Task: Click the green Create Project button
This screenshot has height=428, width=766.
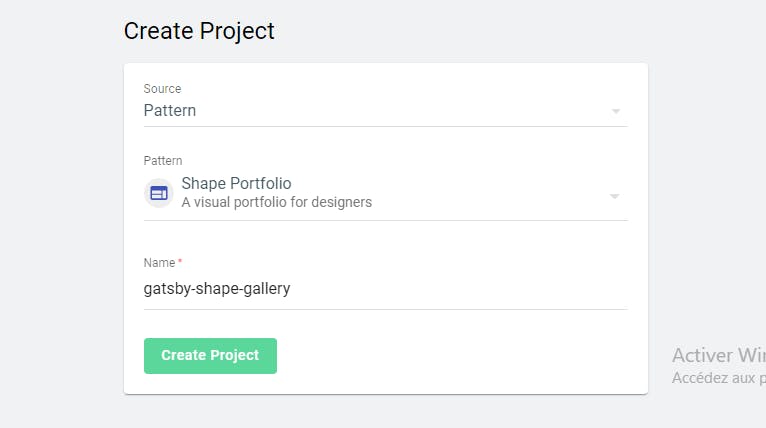Action: (210, 356)
